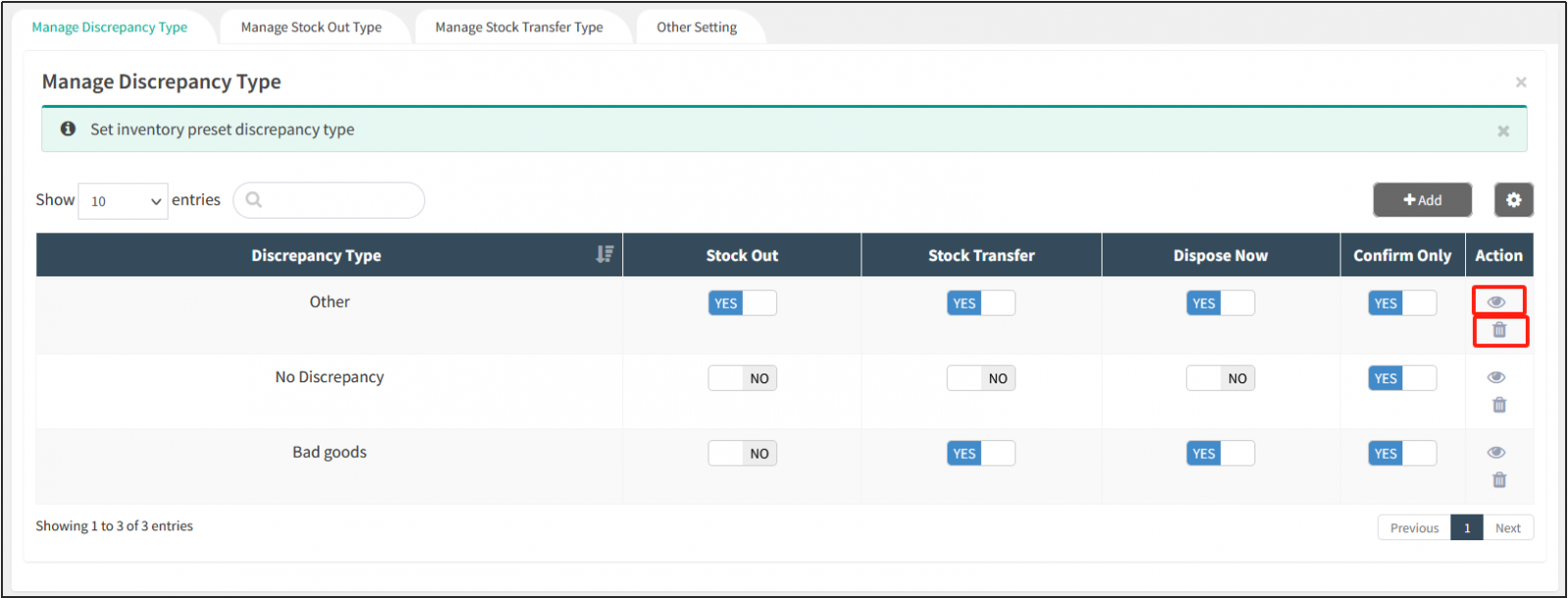
Task: Go to Next page of entries
Action: (x=1507, y=527)
